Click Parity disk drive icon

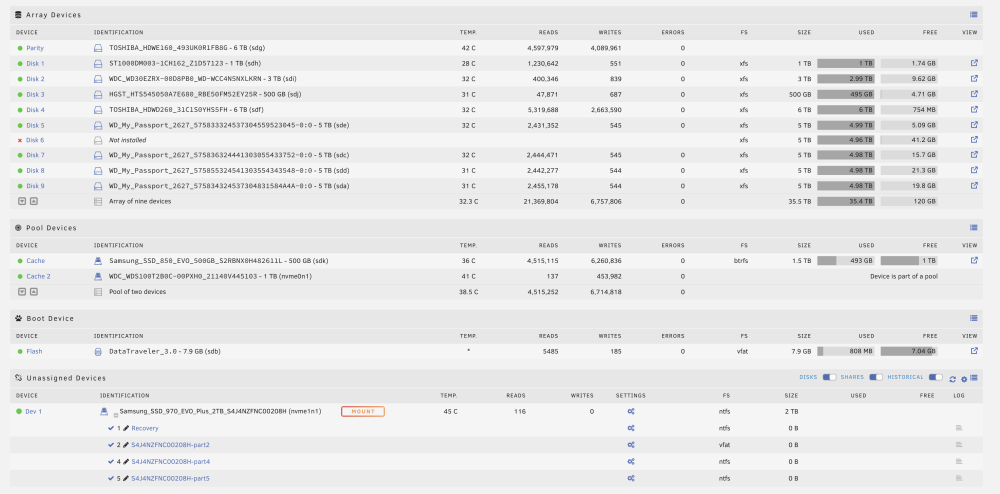click(x=98, y=48)
